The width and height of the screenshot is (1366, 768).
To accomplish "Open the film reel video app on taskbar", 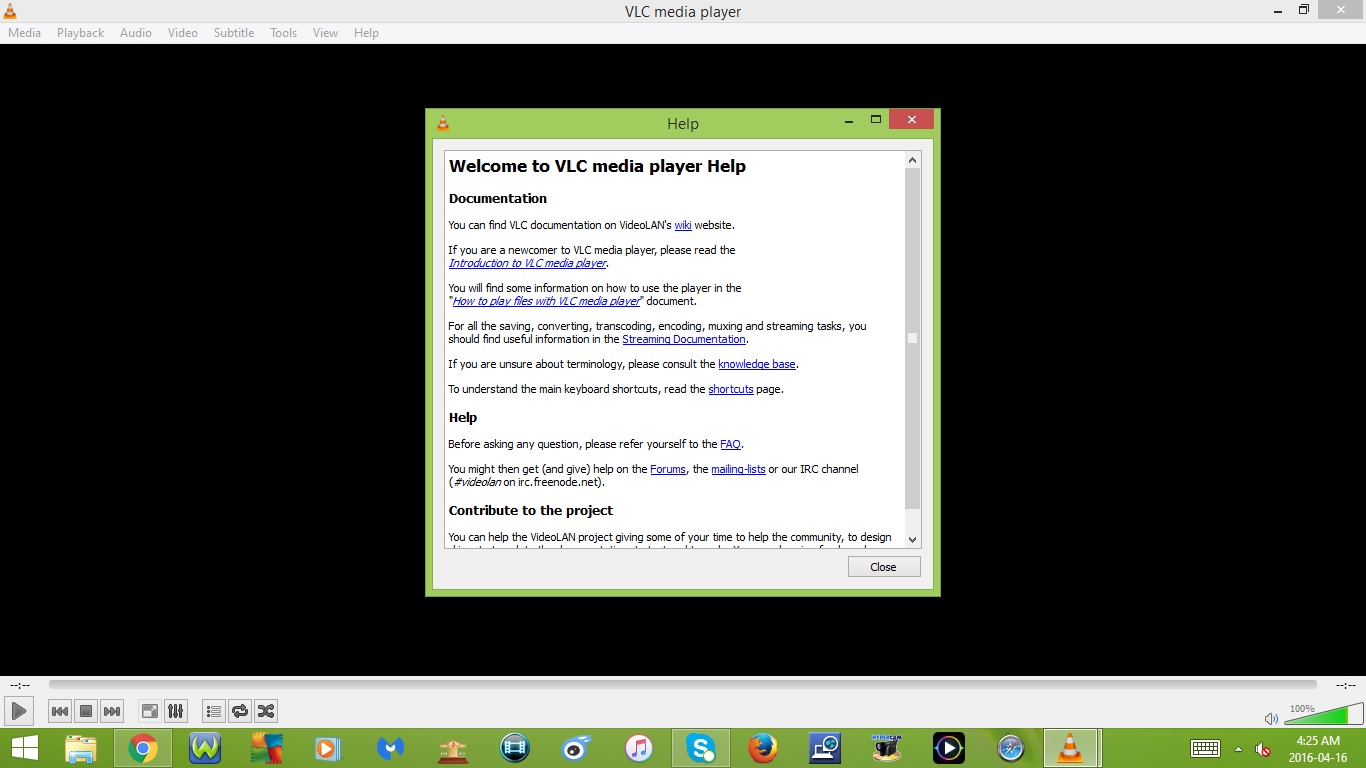I will pyautogui.click(x=515, y=748).
